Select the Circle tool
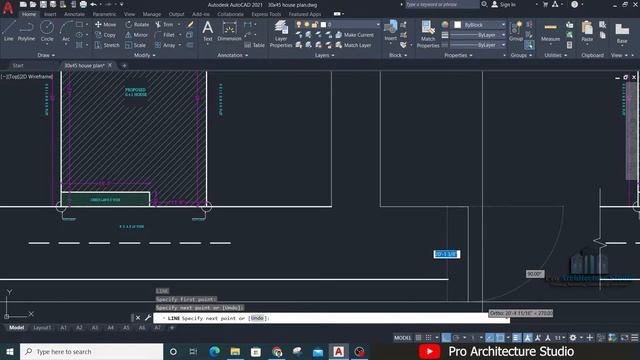 tap(47, 31)
